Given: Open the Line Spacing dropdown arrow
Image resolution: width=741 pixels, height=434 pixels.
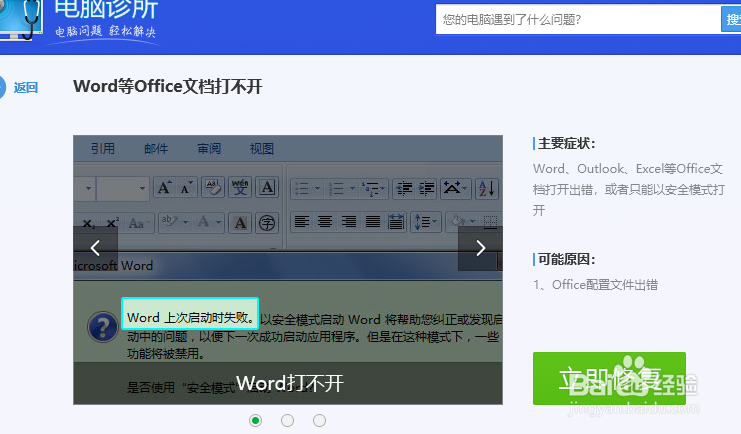Looking at the screenshot, I should pyautogui.click(x=435, y=222).
